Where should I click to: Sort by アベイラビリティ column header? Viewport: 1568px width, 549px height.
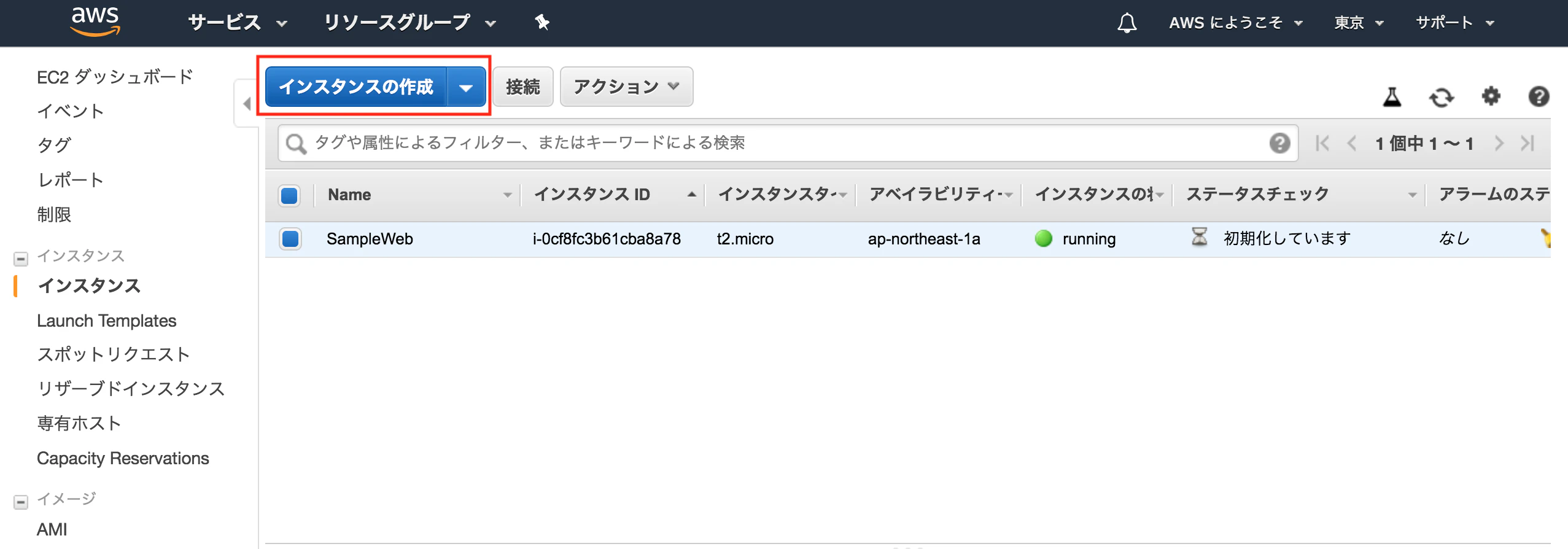pyautogui.click(x=937, y=195)
